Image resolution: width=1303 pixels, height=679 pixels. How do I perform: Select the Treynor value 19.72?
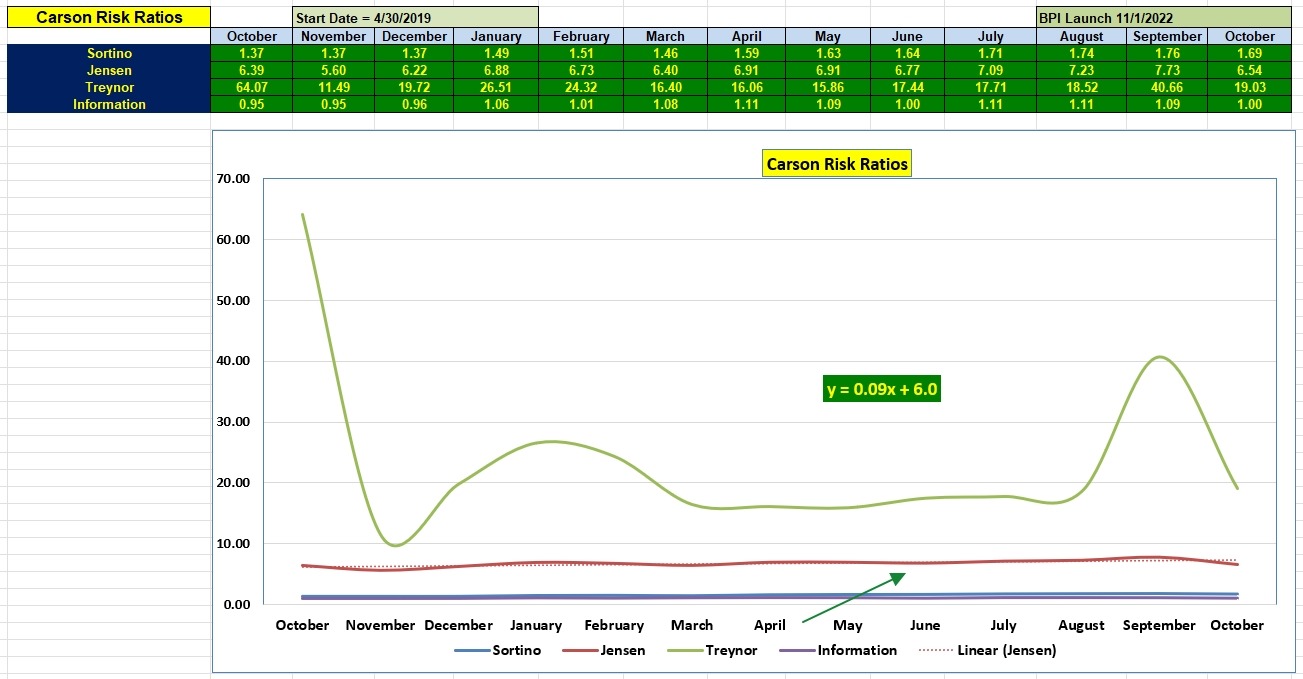415,87
